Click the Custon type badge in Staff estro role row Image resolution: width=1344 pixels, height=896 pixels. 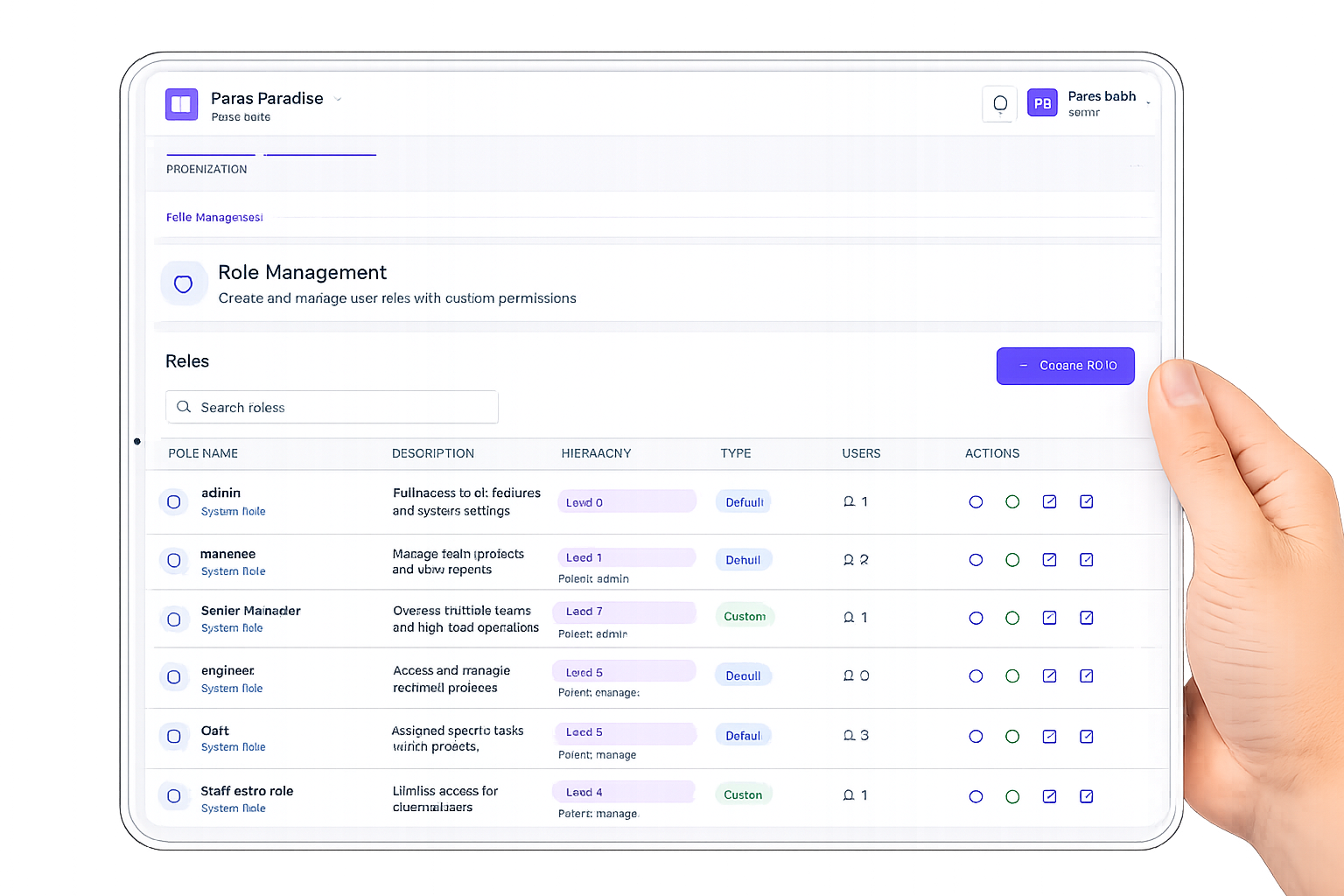(743, 794)
